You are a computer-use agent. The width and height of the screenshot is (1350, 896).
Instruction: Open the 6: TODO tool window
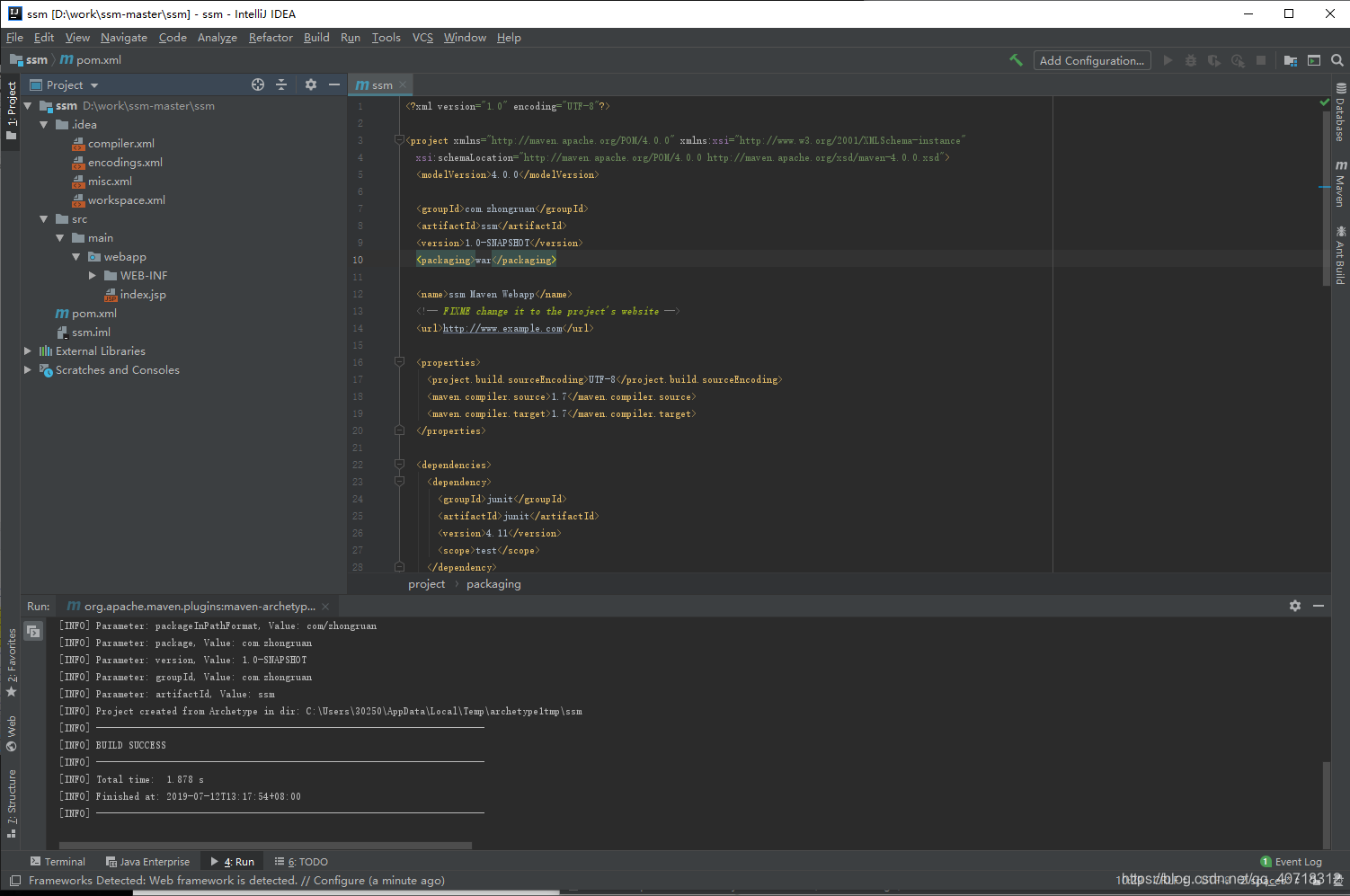coord(301,862)
